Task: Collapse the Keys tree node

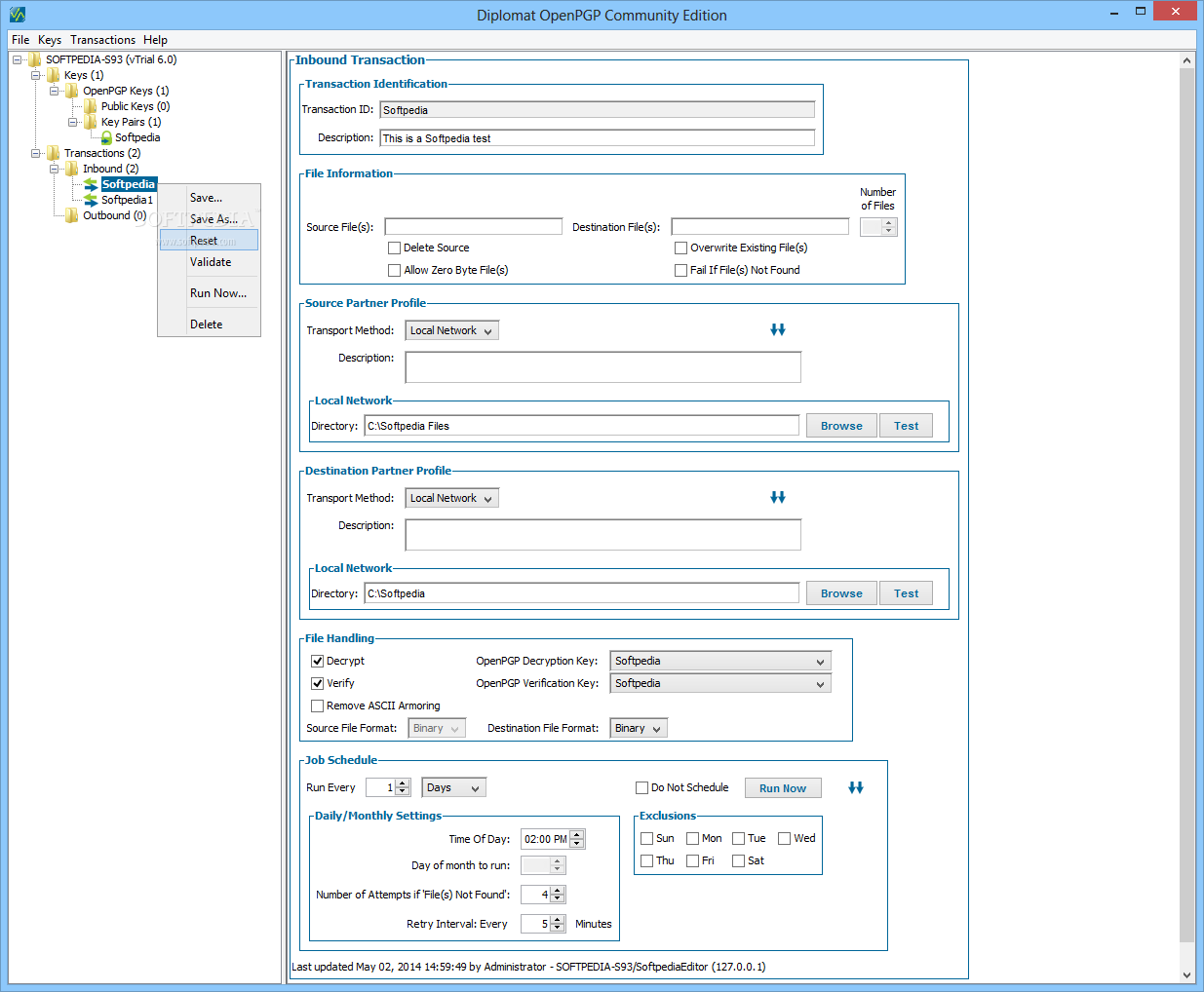Action: pos(35,75)
